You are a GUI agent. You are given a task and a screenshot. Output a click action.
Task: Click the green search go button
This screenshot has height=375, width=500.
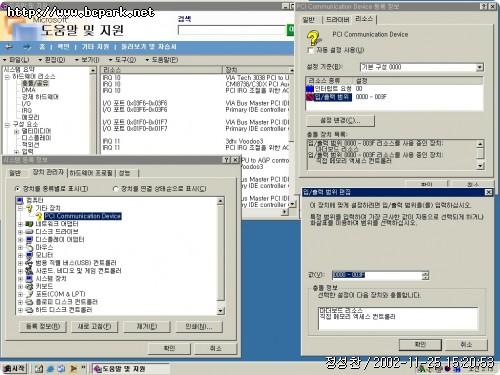[x=290, y=30]
